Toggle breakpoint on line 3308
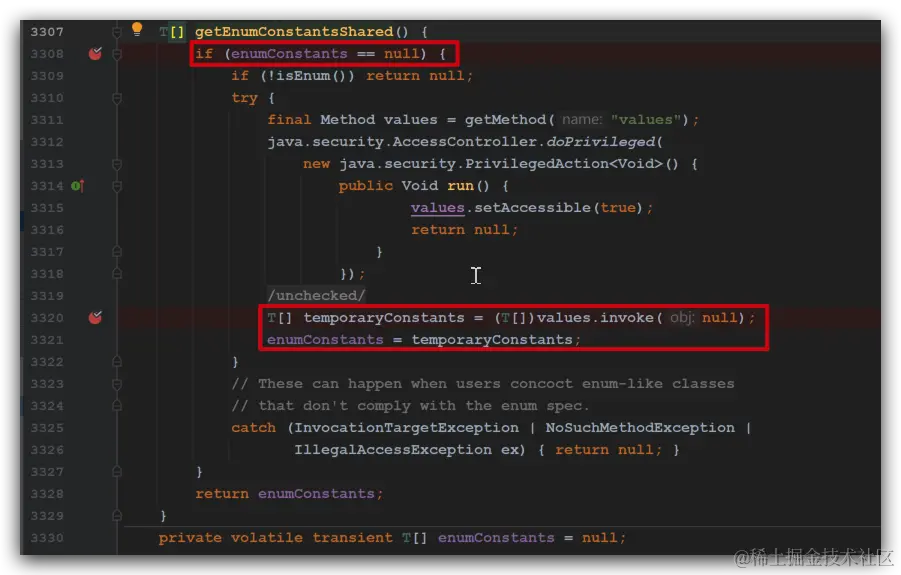 point(95,53)
